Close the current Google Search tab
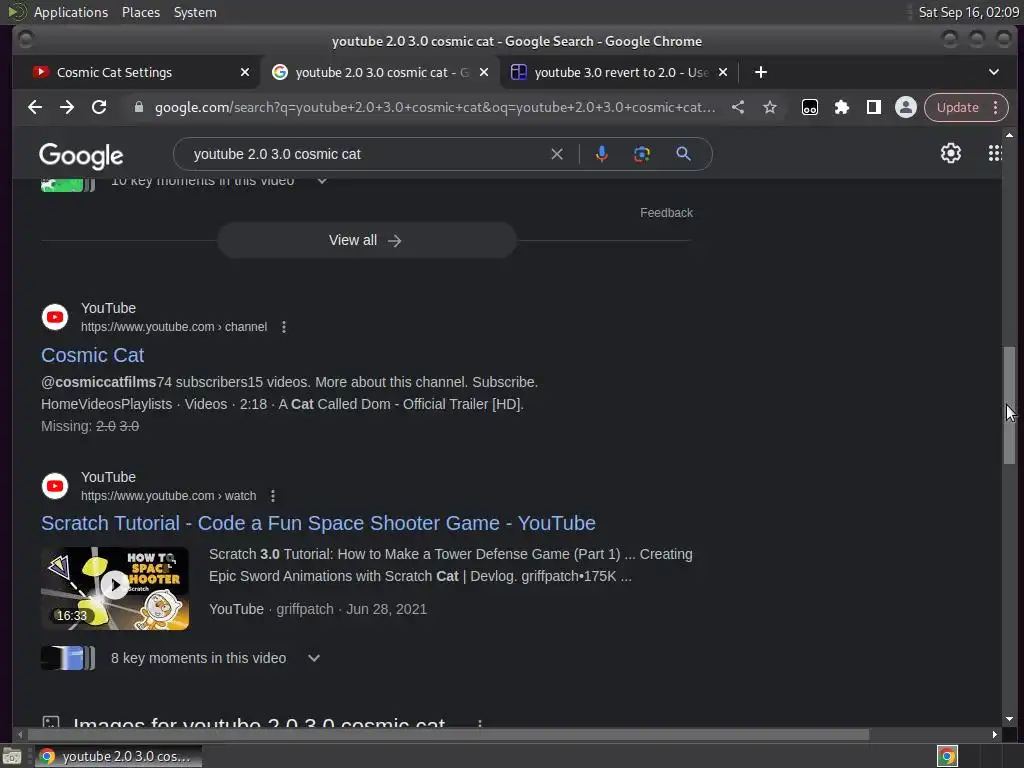This screenshot has width=1024, height=768. point(484,72)
